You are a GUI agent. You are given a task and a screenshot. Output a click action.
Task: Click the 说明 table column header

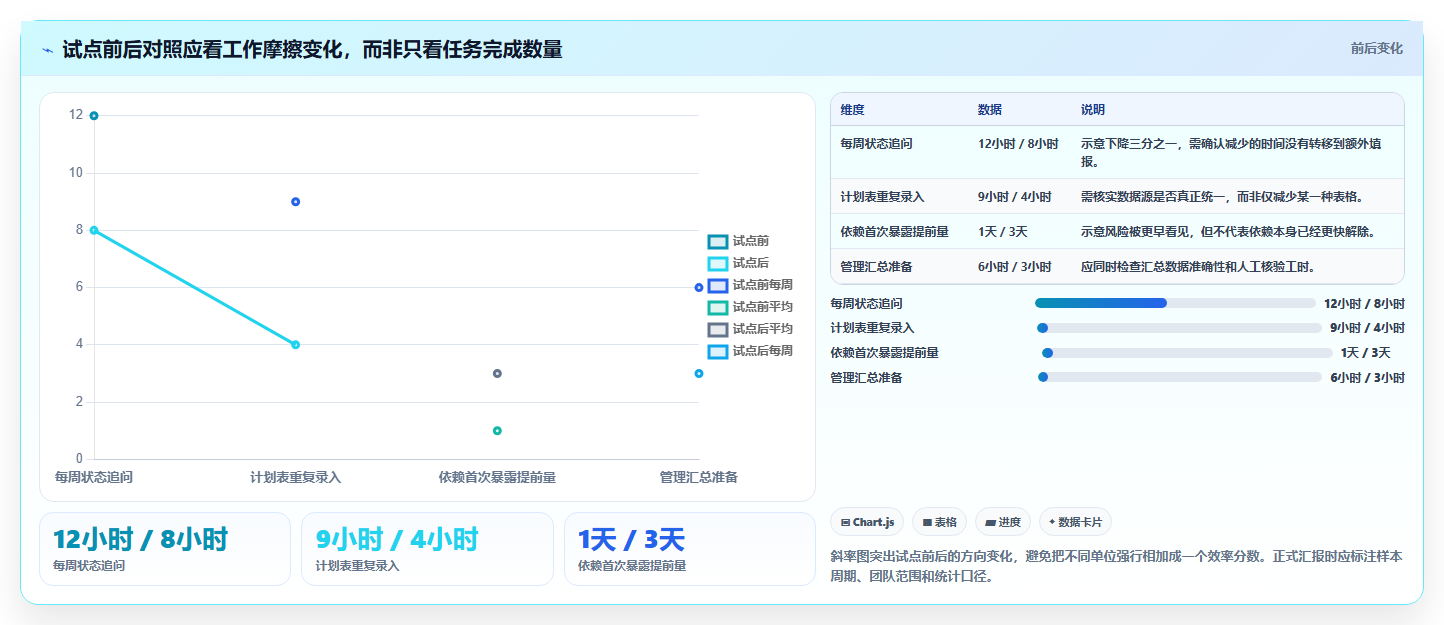(1093, 110)
